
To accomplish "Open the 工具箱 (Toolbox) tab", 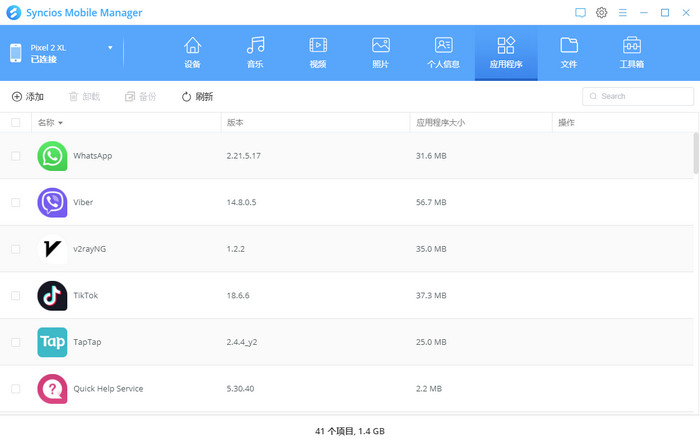I will (x=632, y=53).
